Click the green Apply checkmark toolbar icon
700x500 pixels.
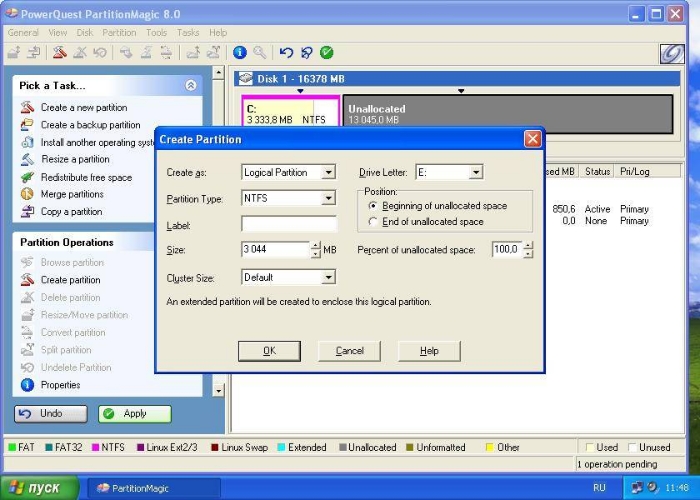[x=327, y=52]
